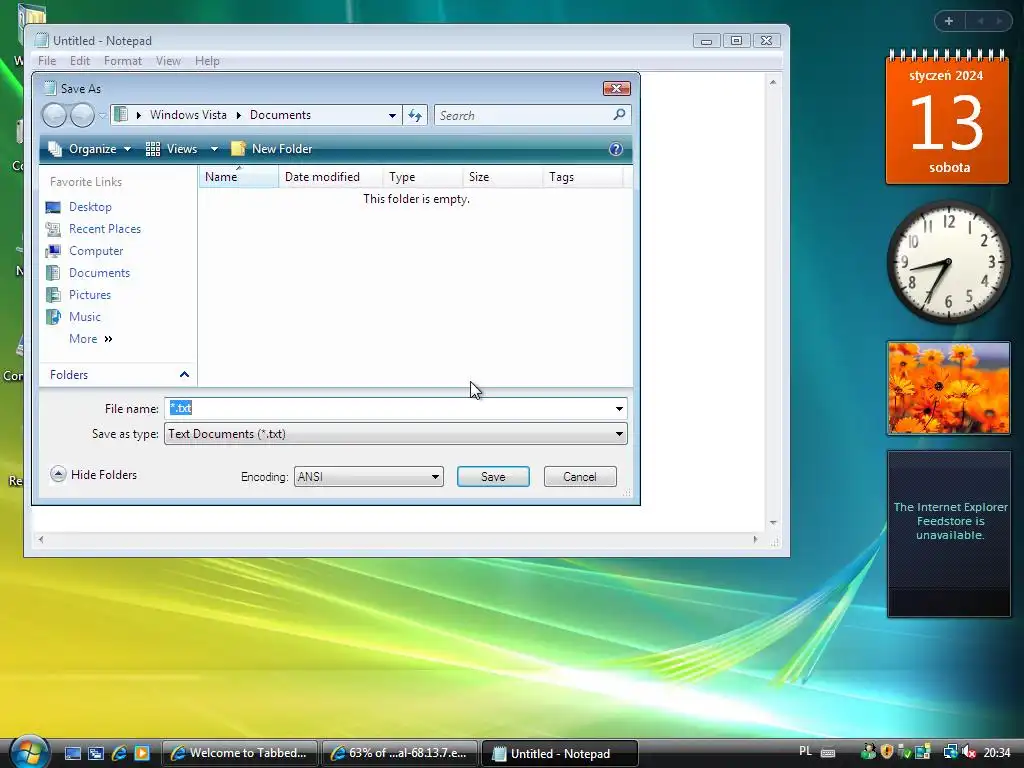The image size is (1024, 768).
Task: Click Notepad vertical scrollbar up arrow
Action: [773, 82]
